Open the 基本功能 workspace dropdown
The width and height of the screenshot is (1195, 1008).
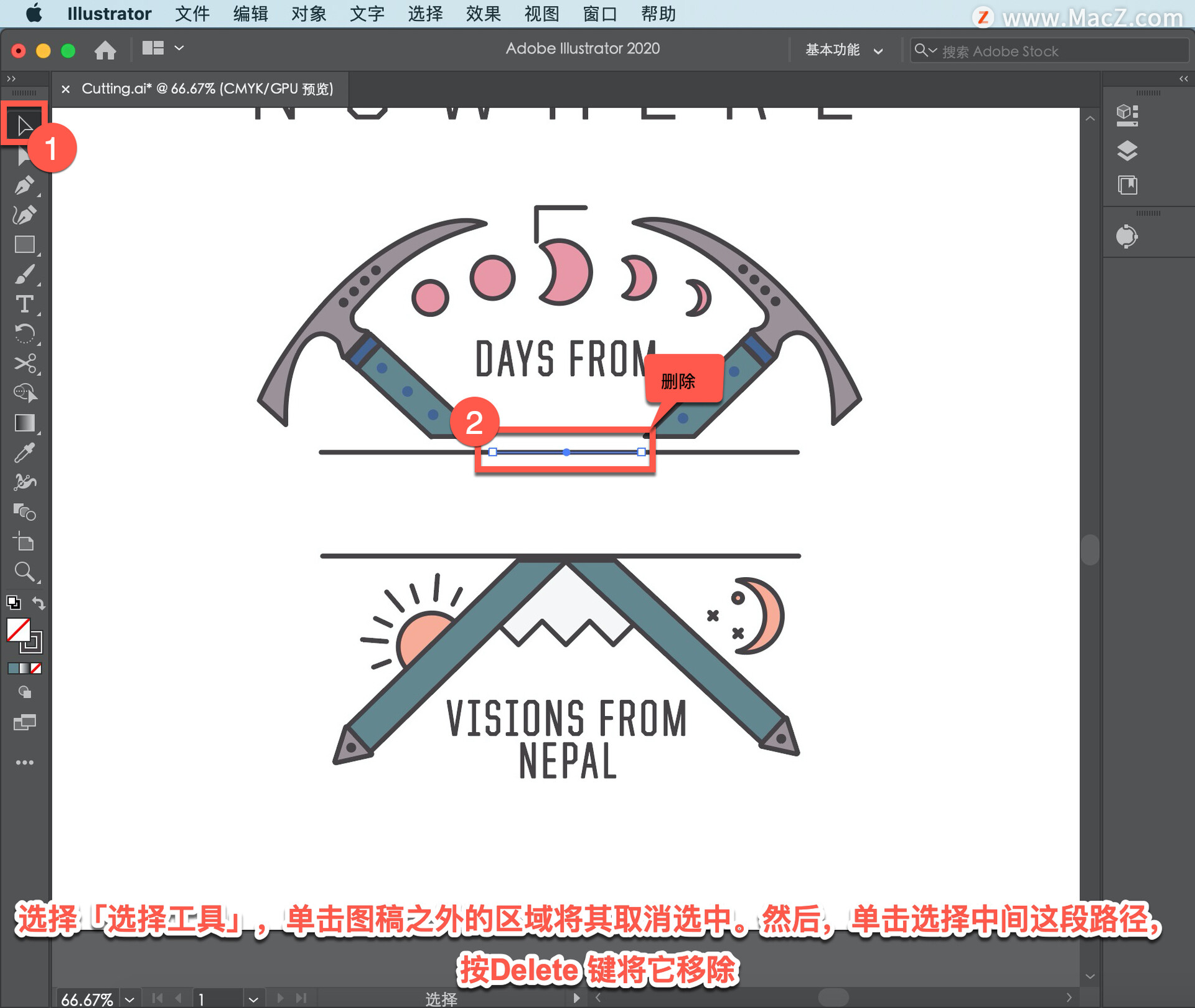point(843,50)
